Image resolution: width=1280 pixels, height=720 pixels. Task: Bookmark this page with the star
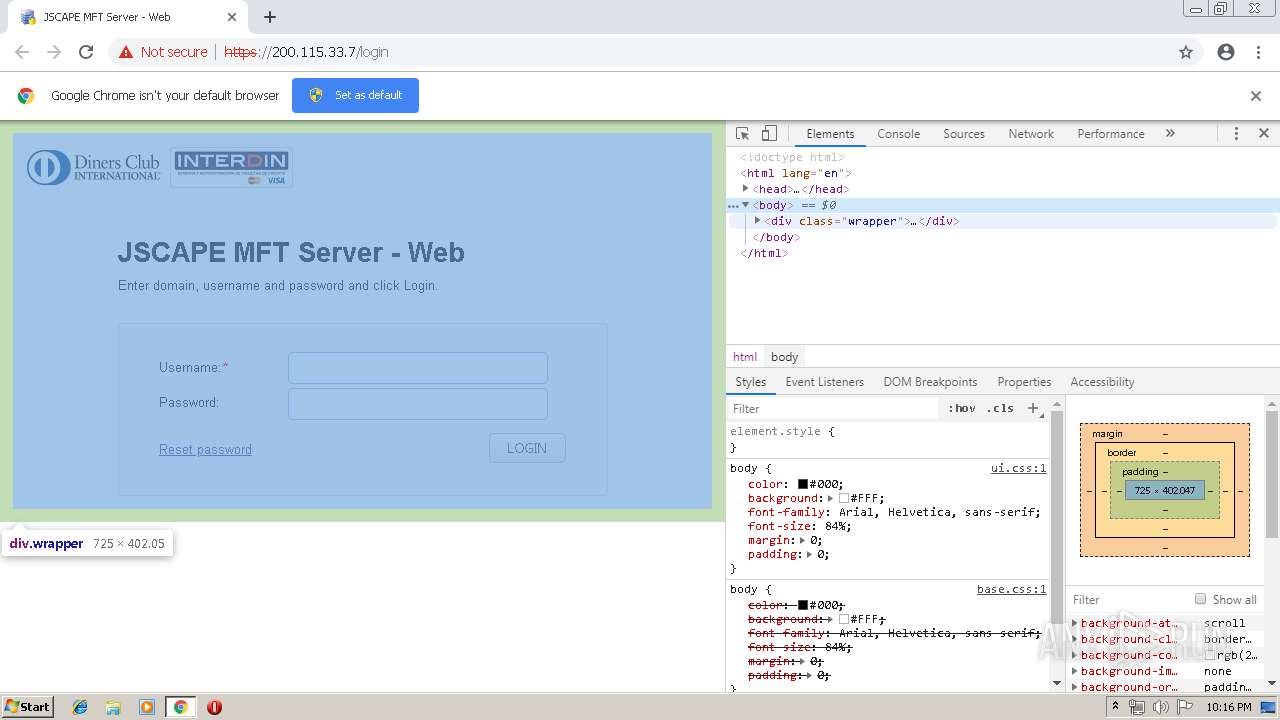click(x=1186, y=52)
